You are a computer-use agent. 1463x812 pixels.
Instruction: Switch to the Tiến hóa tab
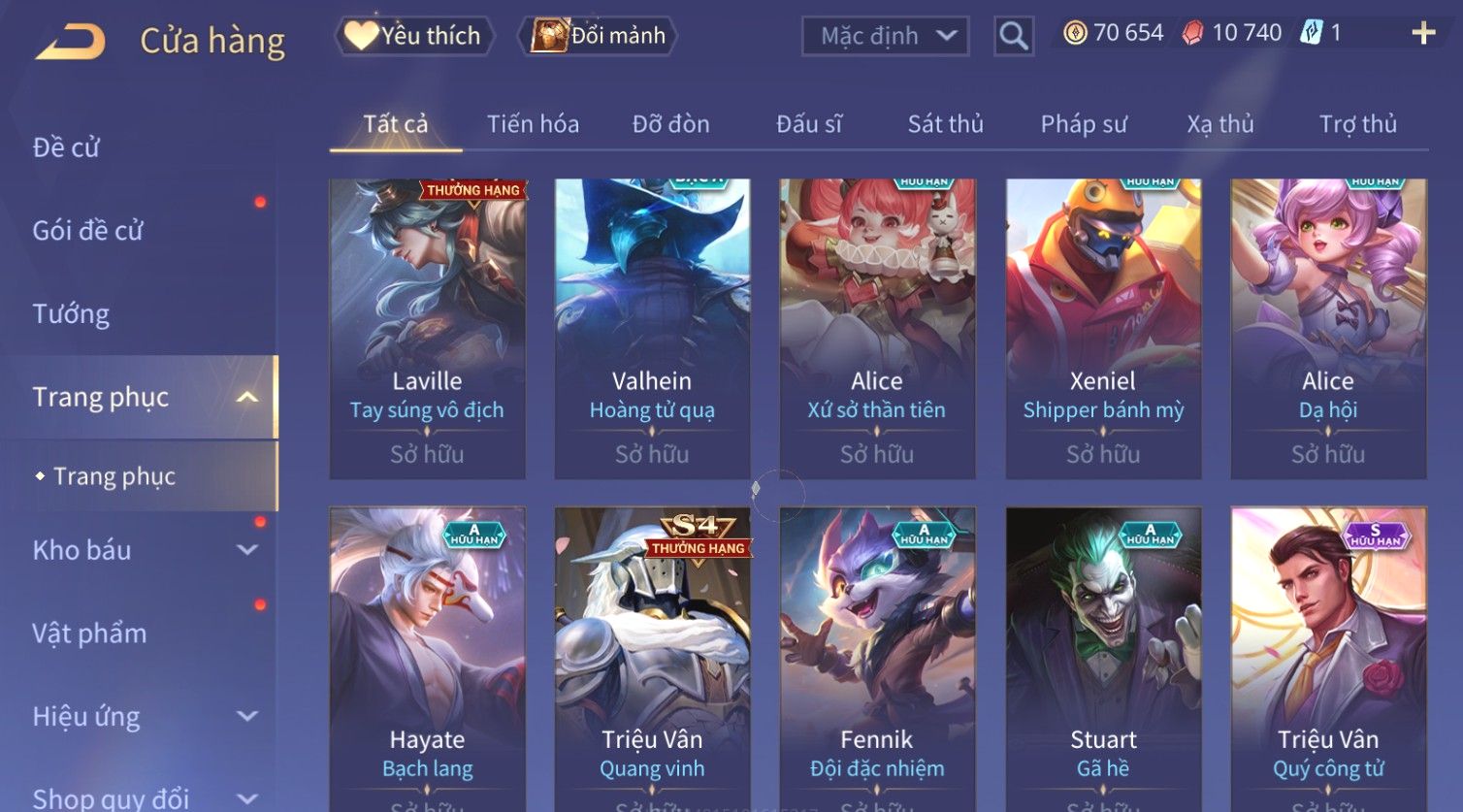[x=533, y=124]
